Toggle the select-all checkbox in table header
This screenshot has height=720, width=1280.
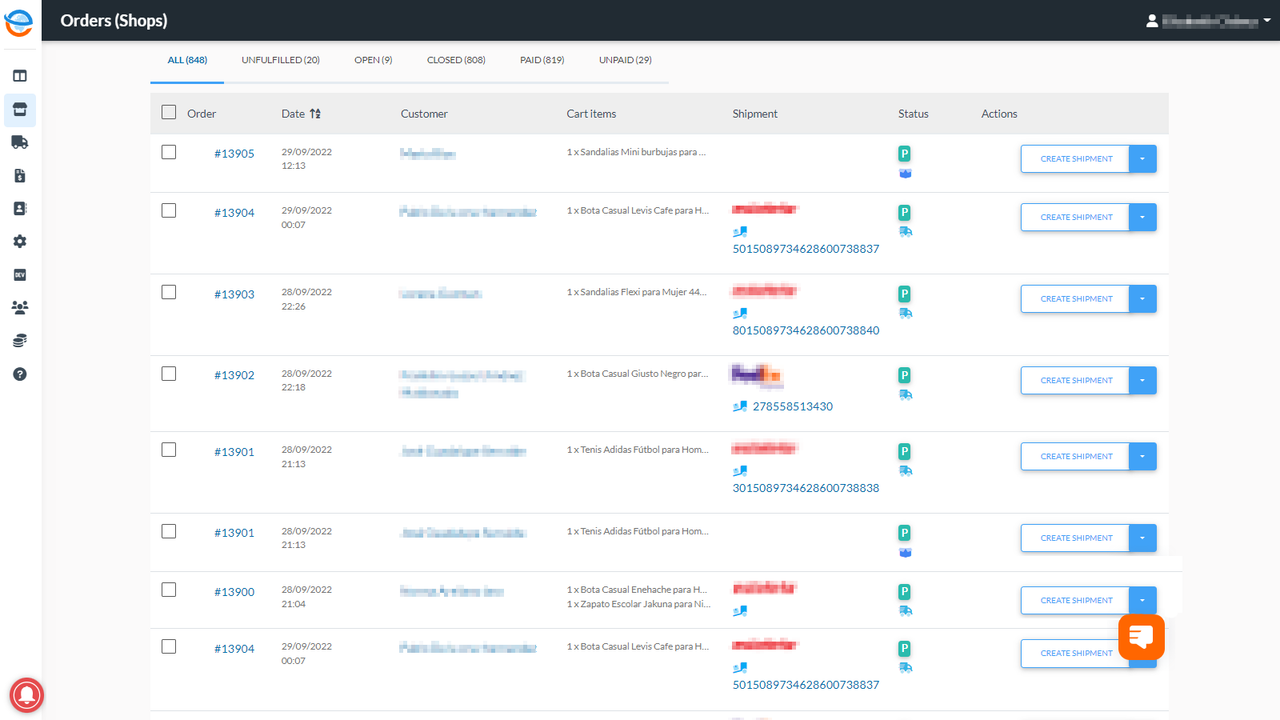click(169, 112)
